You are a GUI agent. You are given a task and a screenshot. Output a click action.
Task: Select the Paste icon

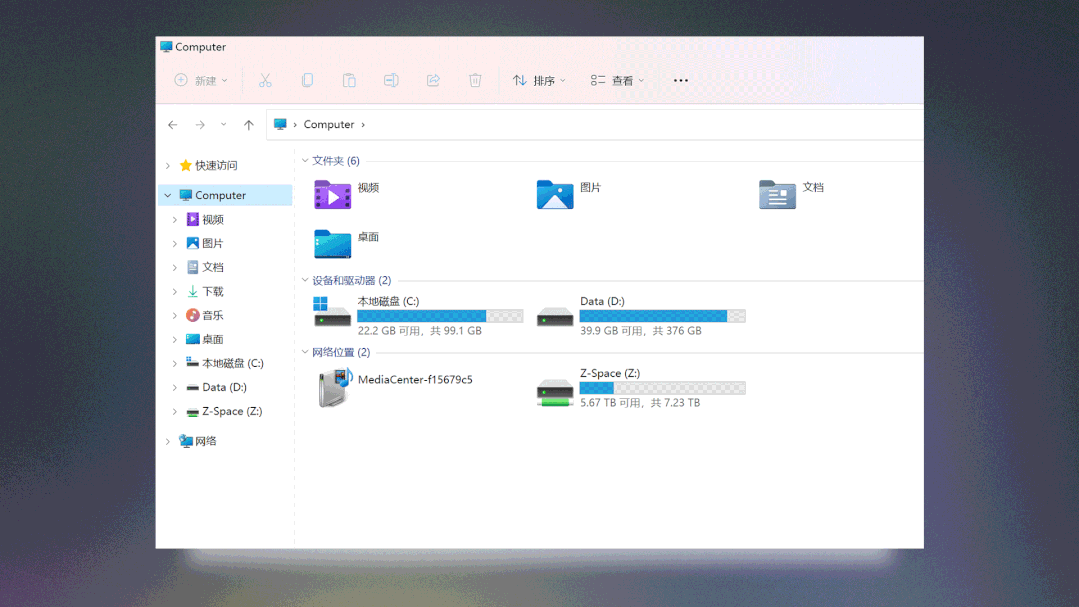pyautogui.click(x=349, y=80)
